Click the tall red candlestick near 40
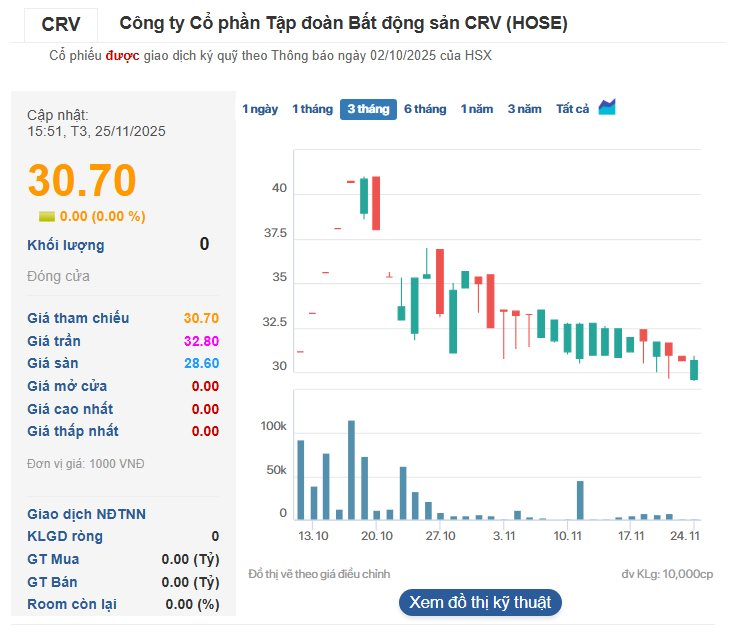Image resolution: width=746 pixels, height=635 pixels. click(x=376, y=203)
